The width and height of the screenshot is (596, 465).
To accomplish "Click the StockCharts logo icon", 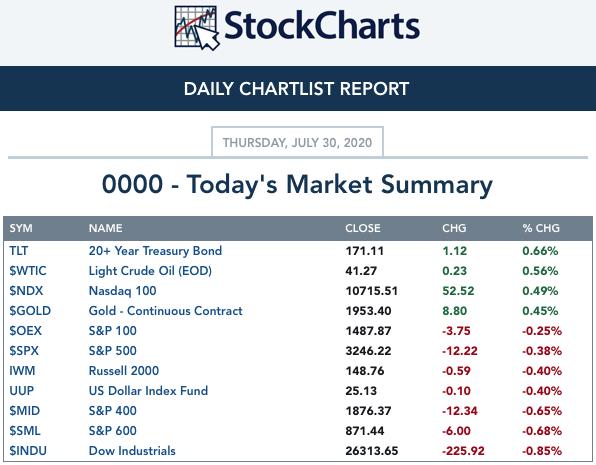I will pos(197,28).
